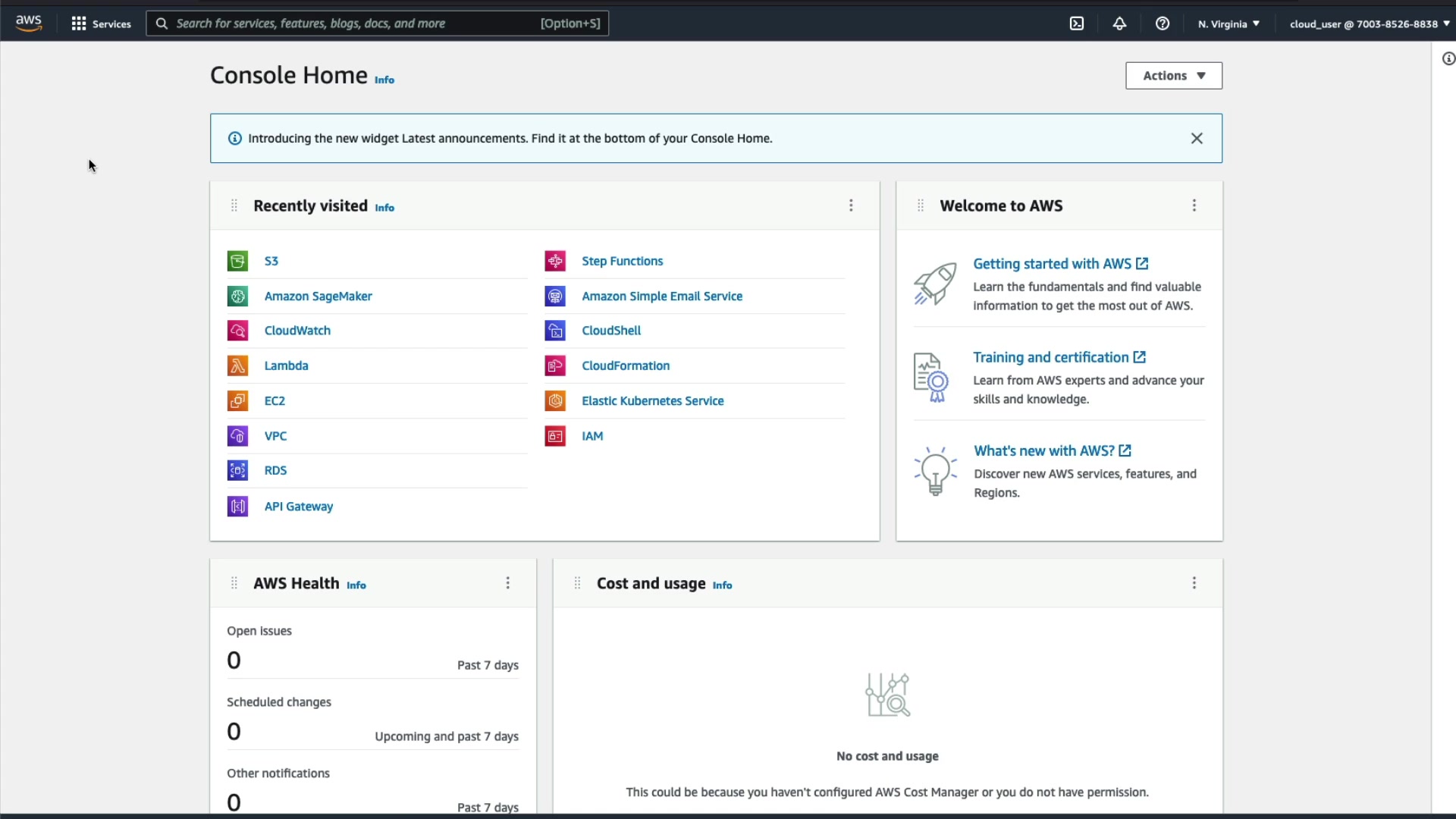Open the N. Virginia region dropdown
The height and width of the screenshot is (819, 1456).
click(1228, 24)
